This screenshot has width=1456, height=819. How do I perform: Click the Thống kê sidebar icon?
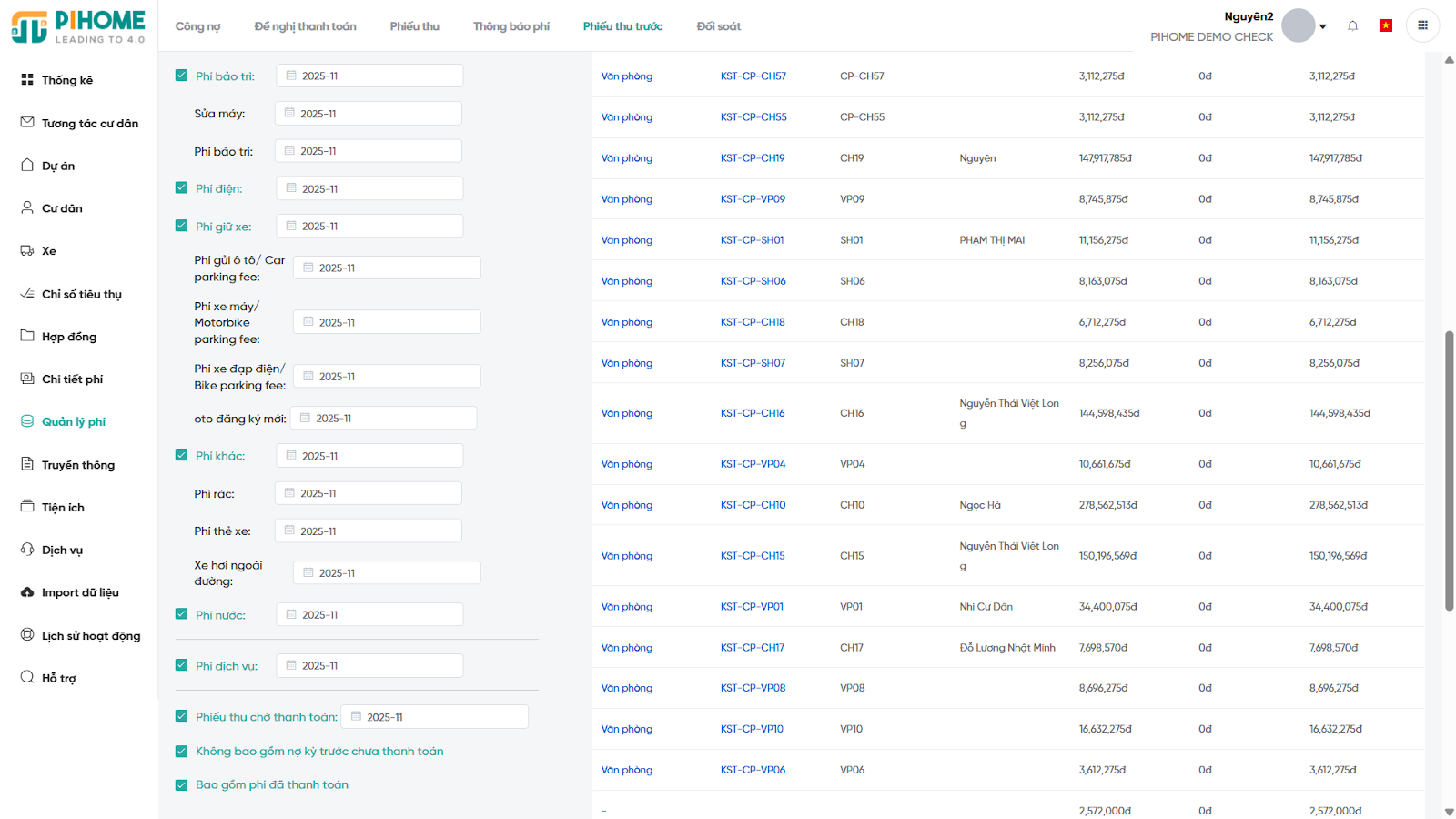coord(27,80)
